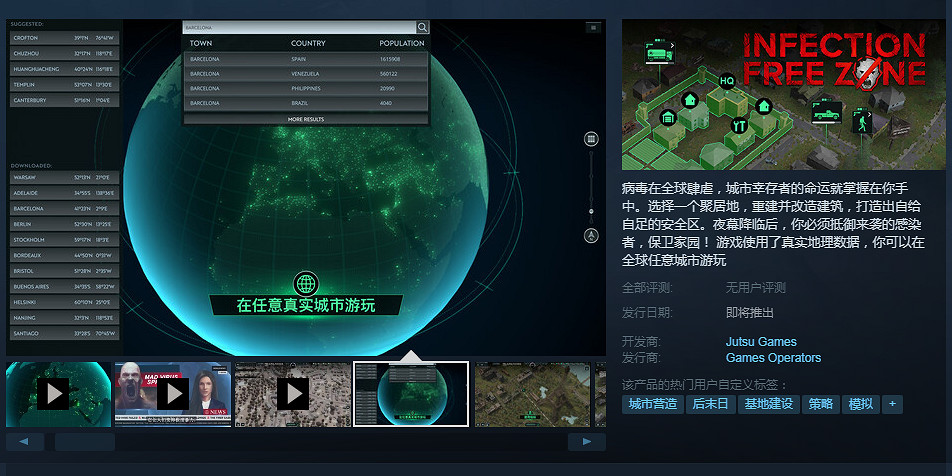Click the HQ badge icon in header art
The width and height of the screenshot is (952, 476).
[x=727, y=80]
